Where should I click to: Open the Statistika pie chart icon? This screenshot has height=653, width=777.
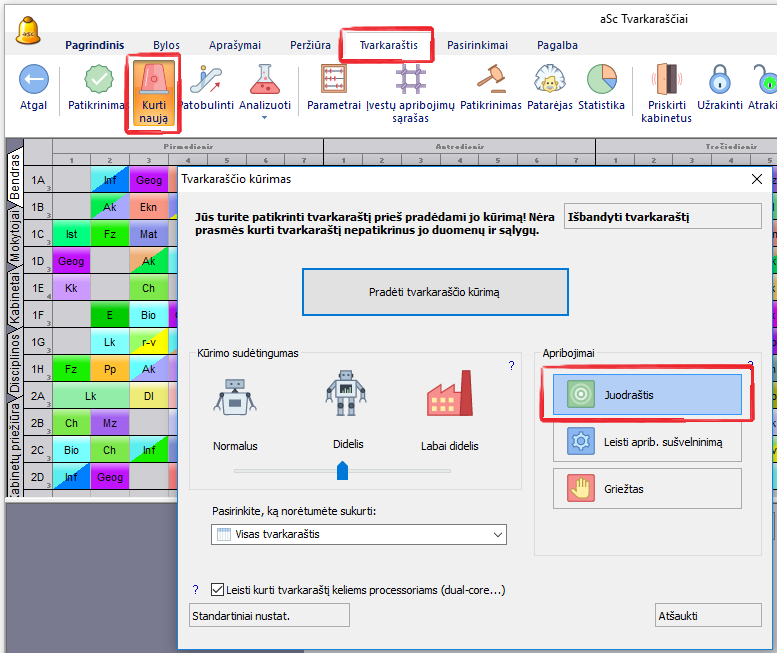tap(601, 79)
